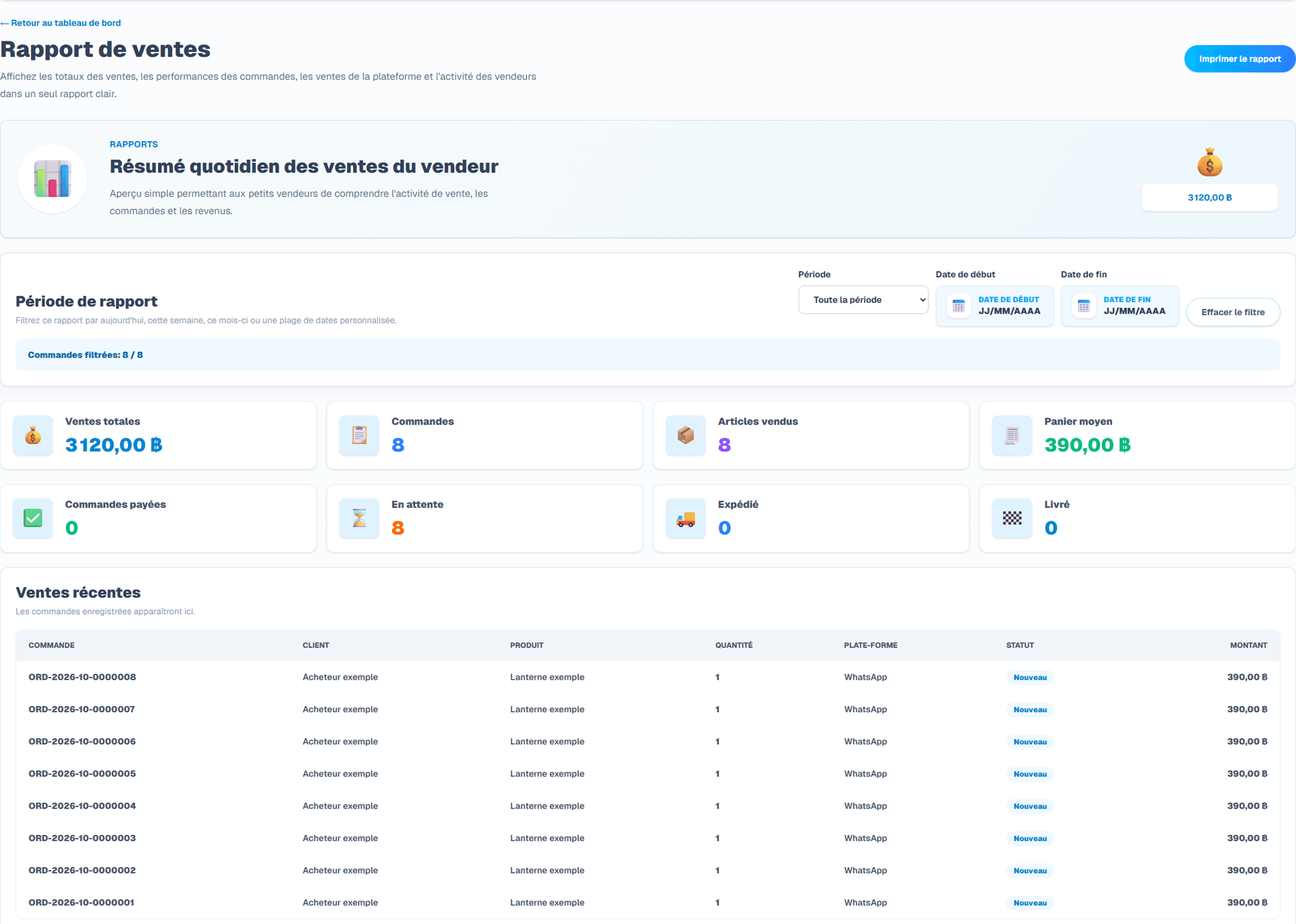The height and width of the screenshot is (924, 1296).
Task: Click the calendar icon in Date de fin
Action: (x=1083, y=306)
